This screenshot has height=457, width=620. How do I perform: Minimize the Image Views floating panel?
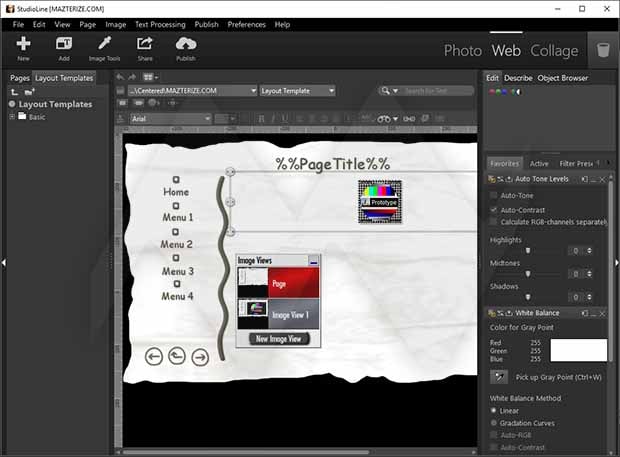pyautogui.click(x=314, y=261)
